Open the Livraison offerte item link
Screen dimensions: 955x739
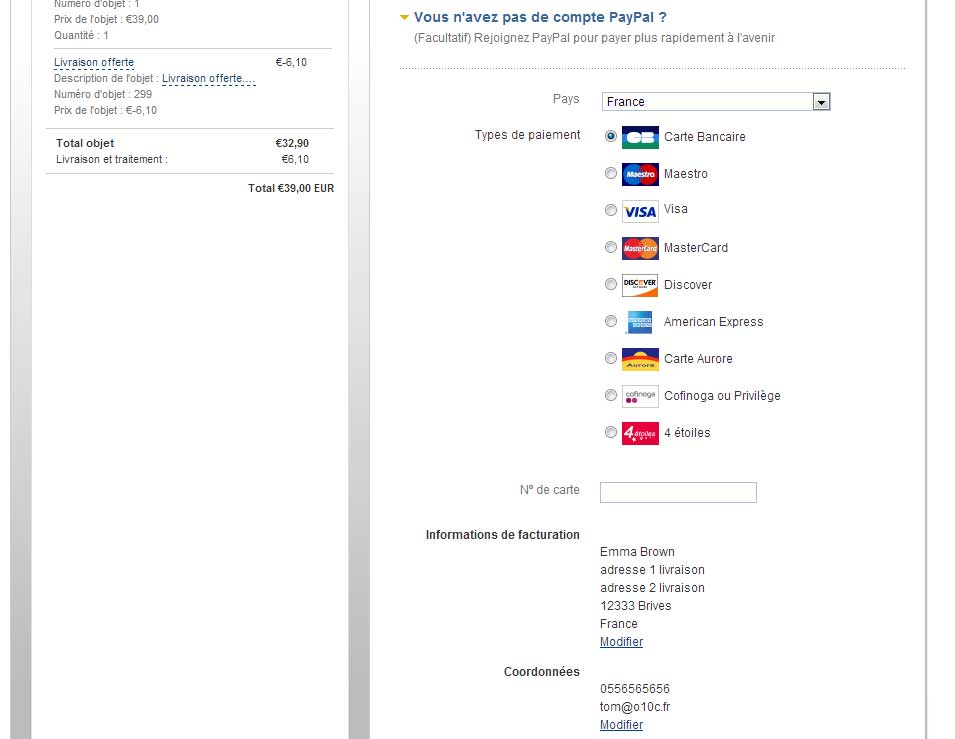coord(94,62)
